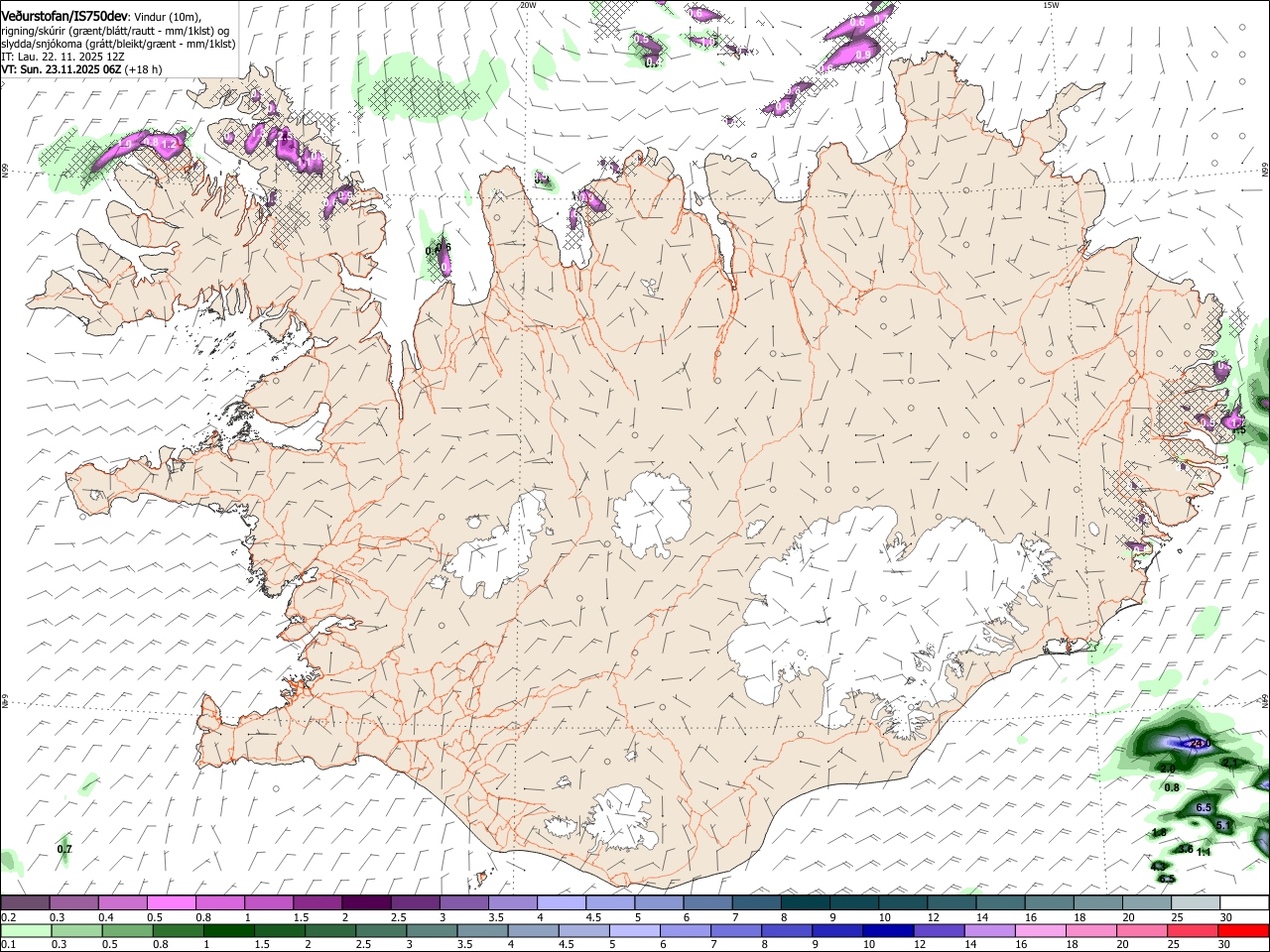
Task: Click the 0.2 label under the upper scale
Action: click(7, 917)
